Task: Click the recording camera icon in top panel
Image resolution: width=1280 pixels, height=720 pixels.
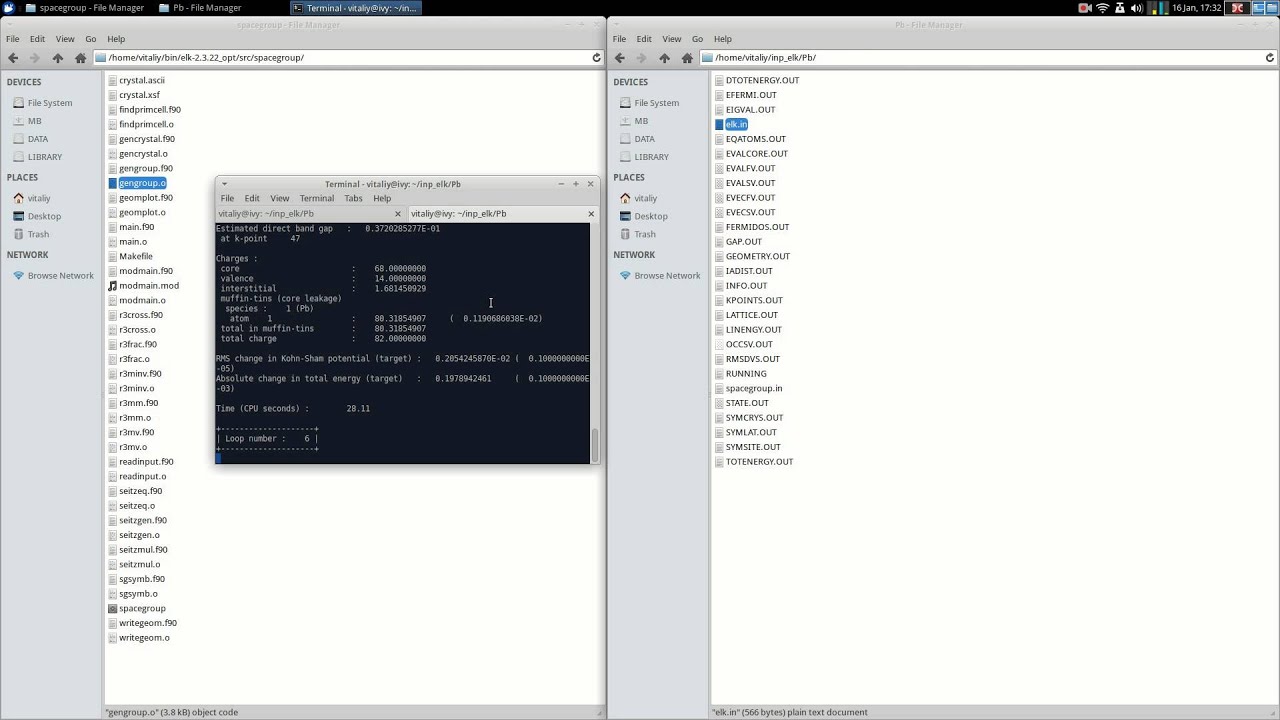Action: click(x=1085, y=7)
